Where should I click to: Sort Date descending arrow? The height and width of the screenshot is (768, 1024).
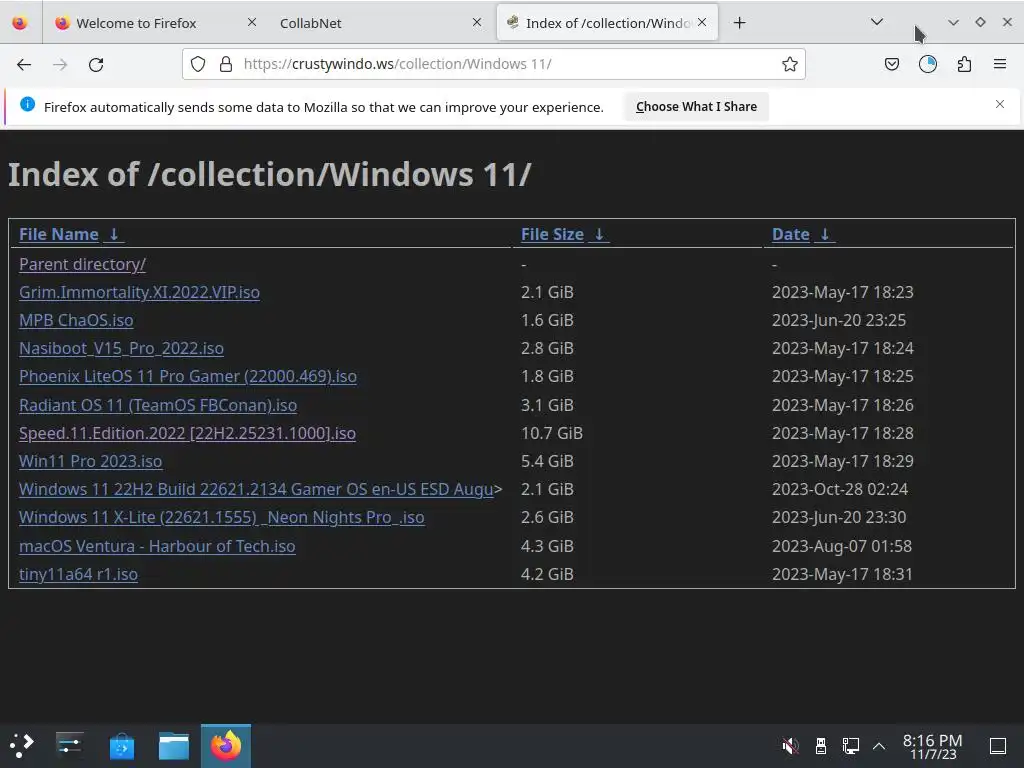point(825,234)
